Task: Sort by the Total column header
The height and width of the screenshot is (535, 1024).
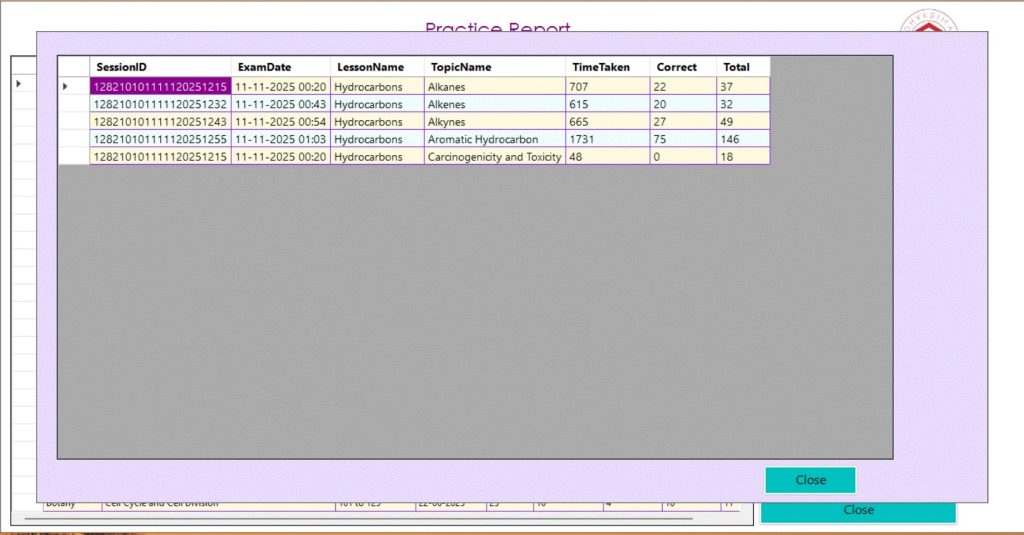Action: (x=742, y=67)
